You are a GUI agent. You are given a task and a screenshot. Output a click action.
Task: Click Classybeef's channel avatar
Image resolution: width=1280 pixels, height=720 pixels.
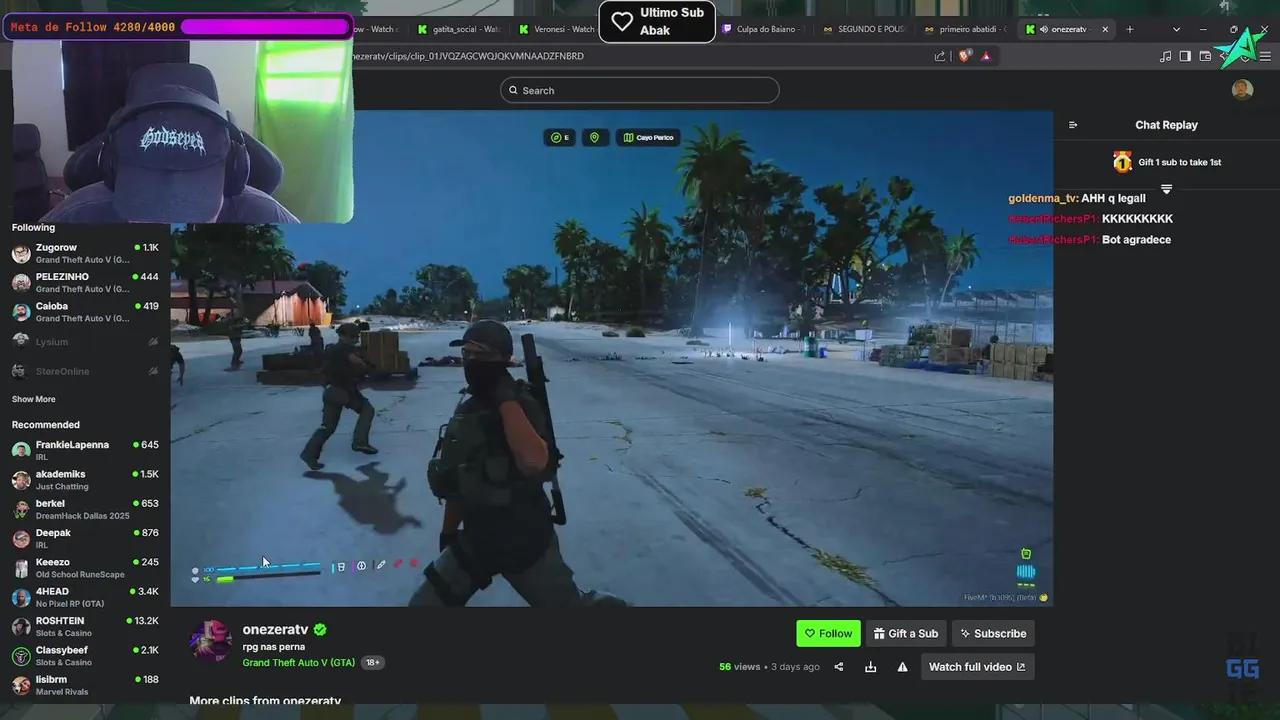point(21,656)
